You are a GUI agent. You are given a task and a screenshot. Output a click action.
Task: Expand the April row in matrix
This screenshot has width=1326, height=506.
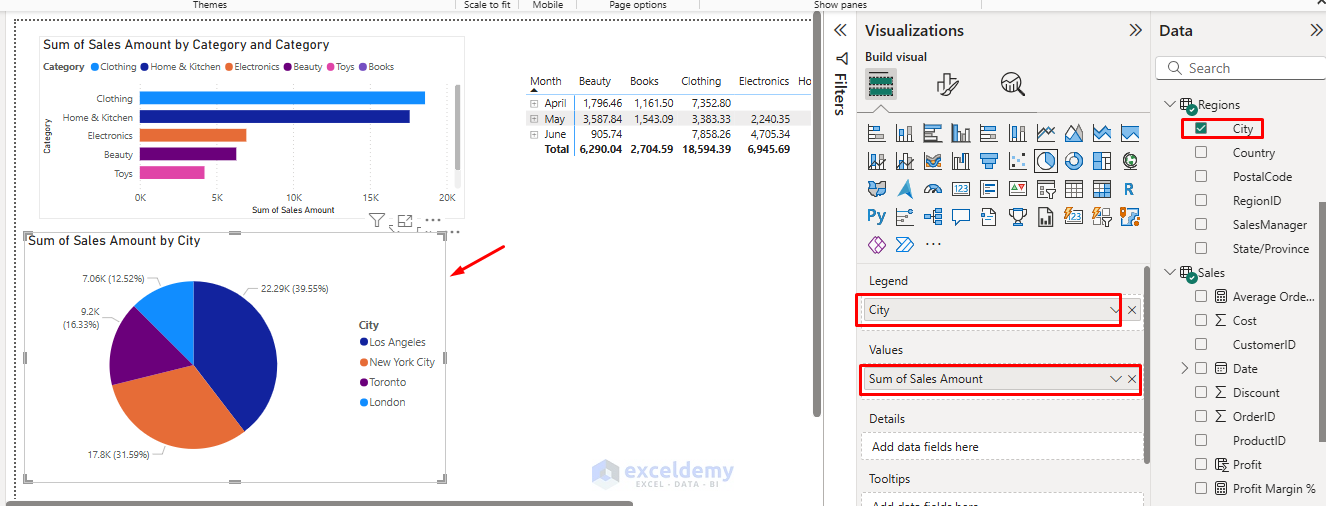(534, 103)
